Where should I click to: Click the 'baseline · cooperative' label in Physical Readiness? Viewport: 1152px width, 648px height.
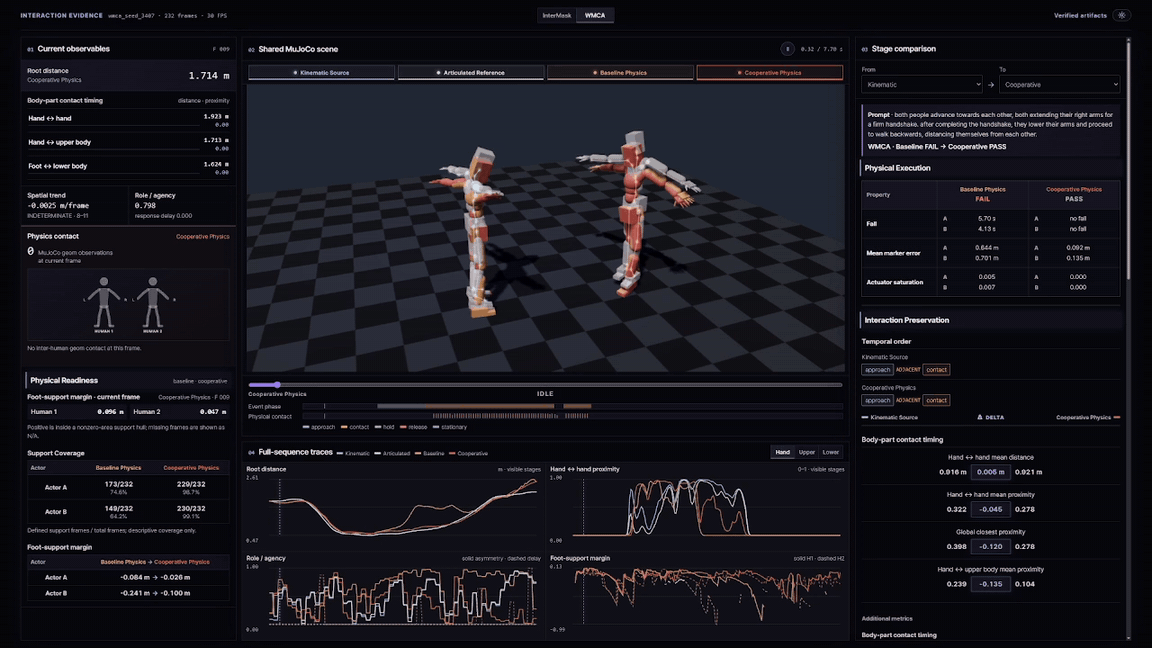coord(200,381)
